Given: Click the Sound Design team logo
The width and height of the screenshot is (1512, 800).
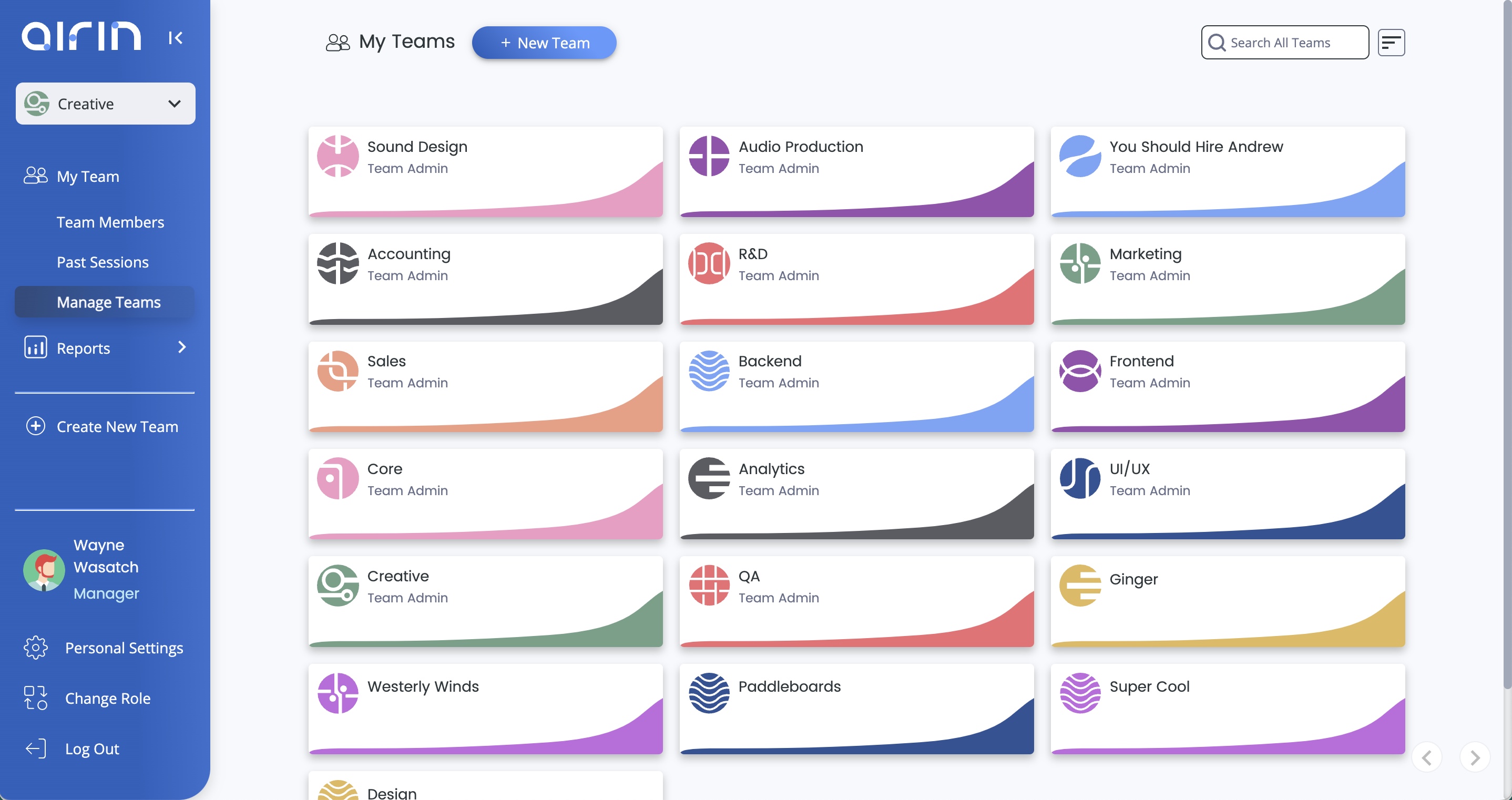Looking at the screenshot, I should [338, 156].
